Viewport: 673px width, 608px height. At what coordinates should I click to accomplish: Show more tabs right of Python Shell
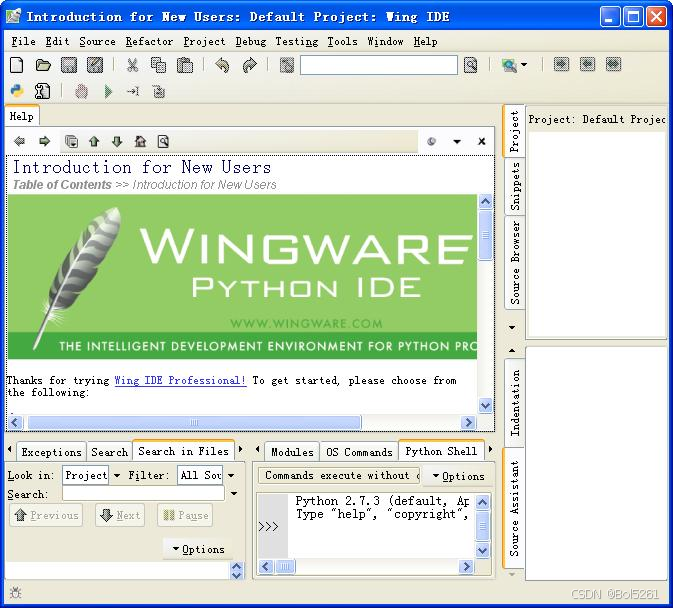[490, 449]
